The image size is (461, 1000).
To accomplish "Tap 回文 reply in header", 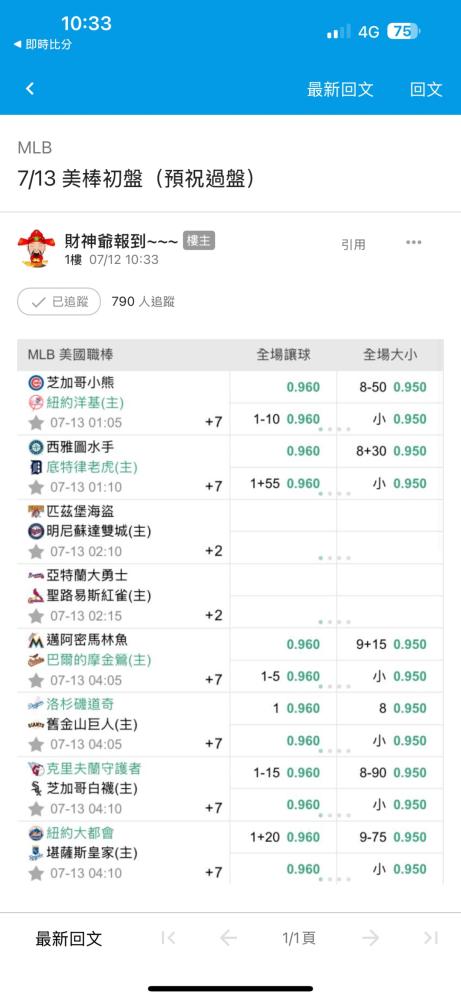I will tap(426, 89).
